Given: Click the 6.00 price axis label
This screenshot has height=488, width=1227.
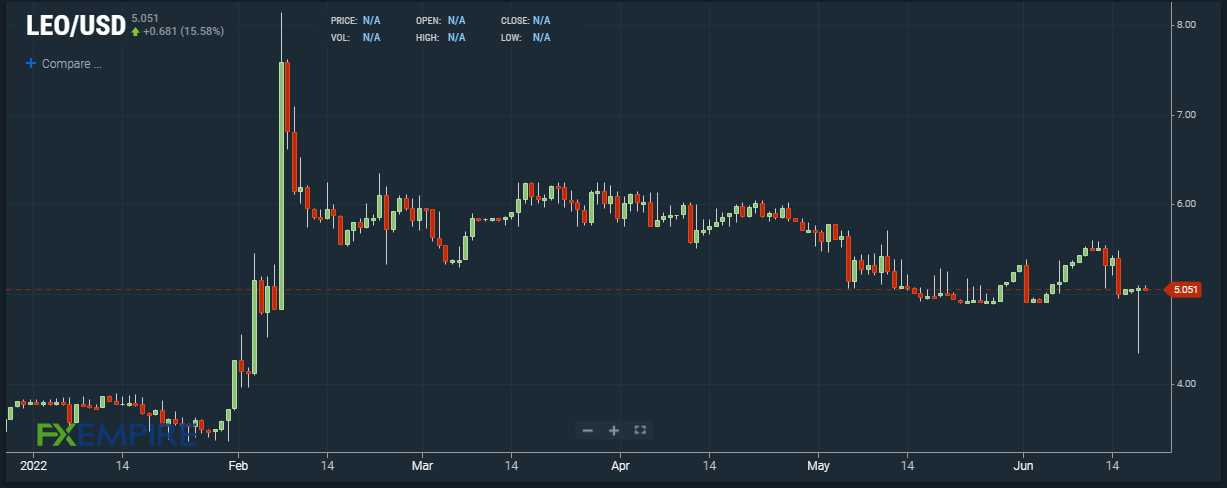Looking at the screenshot, I should pos(1186,204).
